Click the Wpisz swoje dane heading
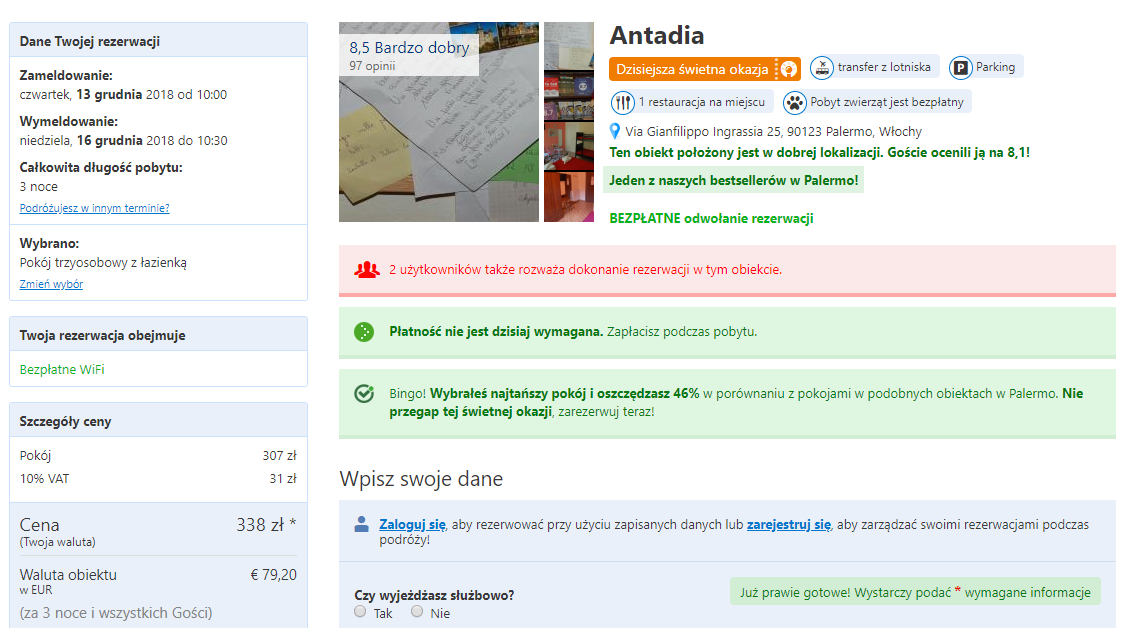The width and height of the screenshot is (1121, 628). tap(421, 479)
